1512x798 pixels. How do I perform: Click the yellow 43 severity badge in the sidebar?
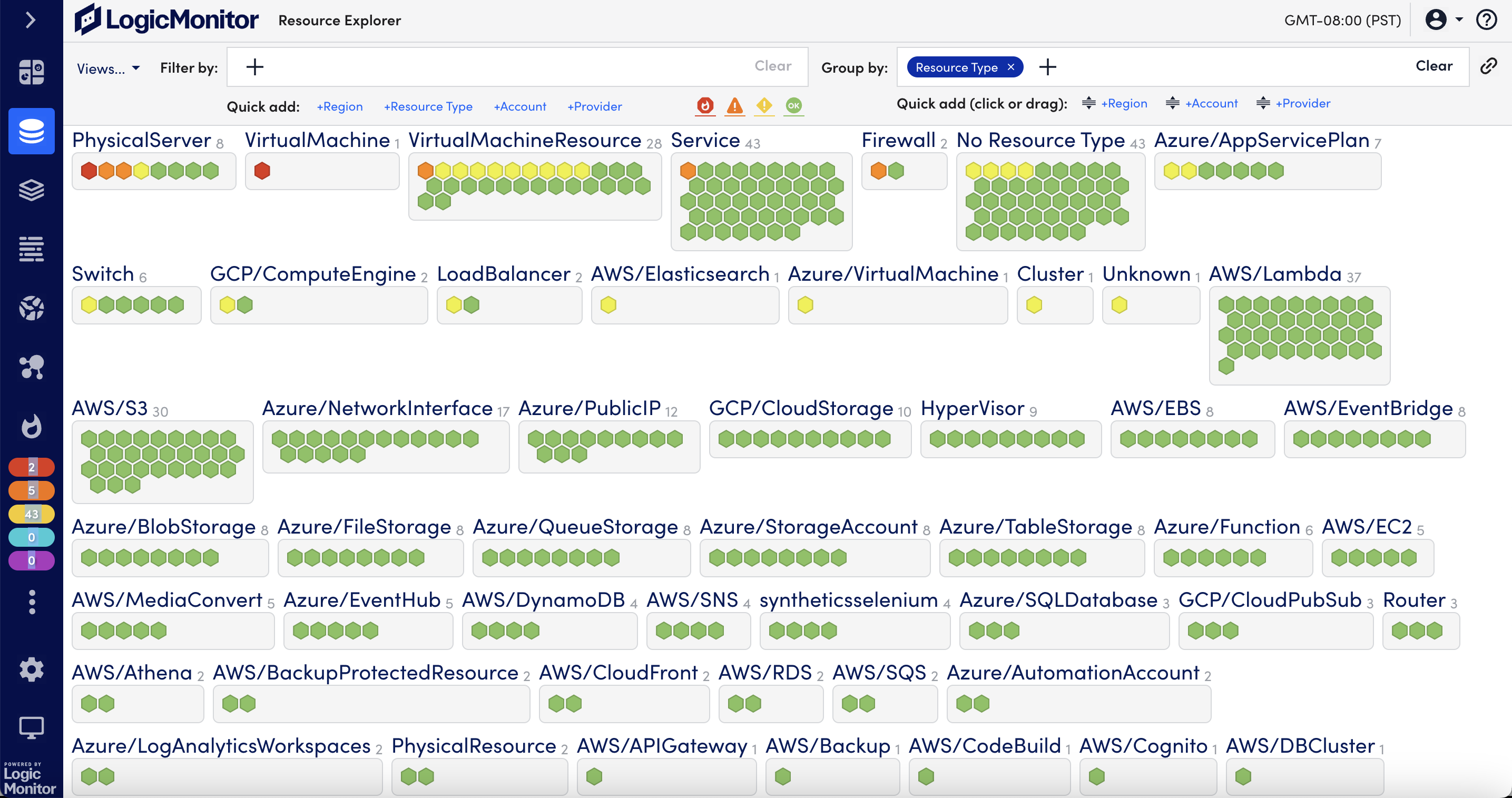(31, 514)
